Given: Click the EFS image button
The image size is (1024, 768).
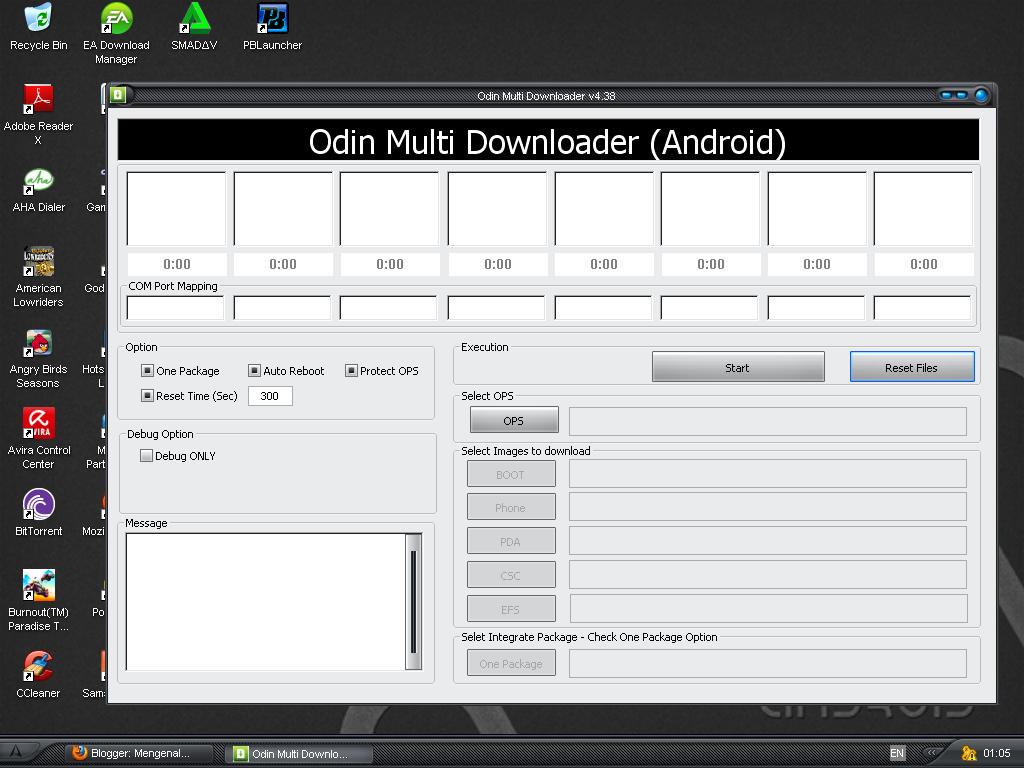Looking at the screenshot, I should (511, 609).
